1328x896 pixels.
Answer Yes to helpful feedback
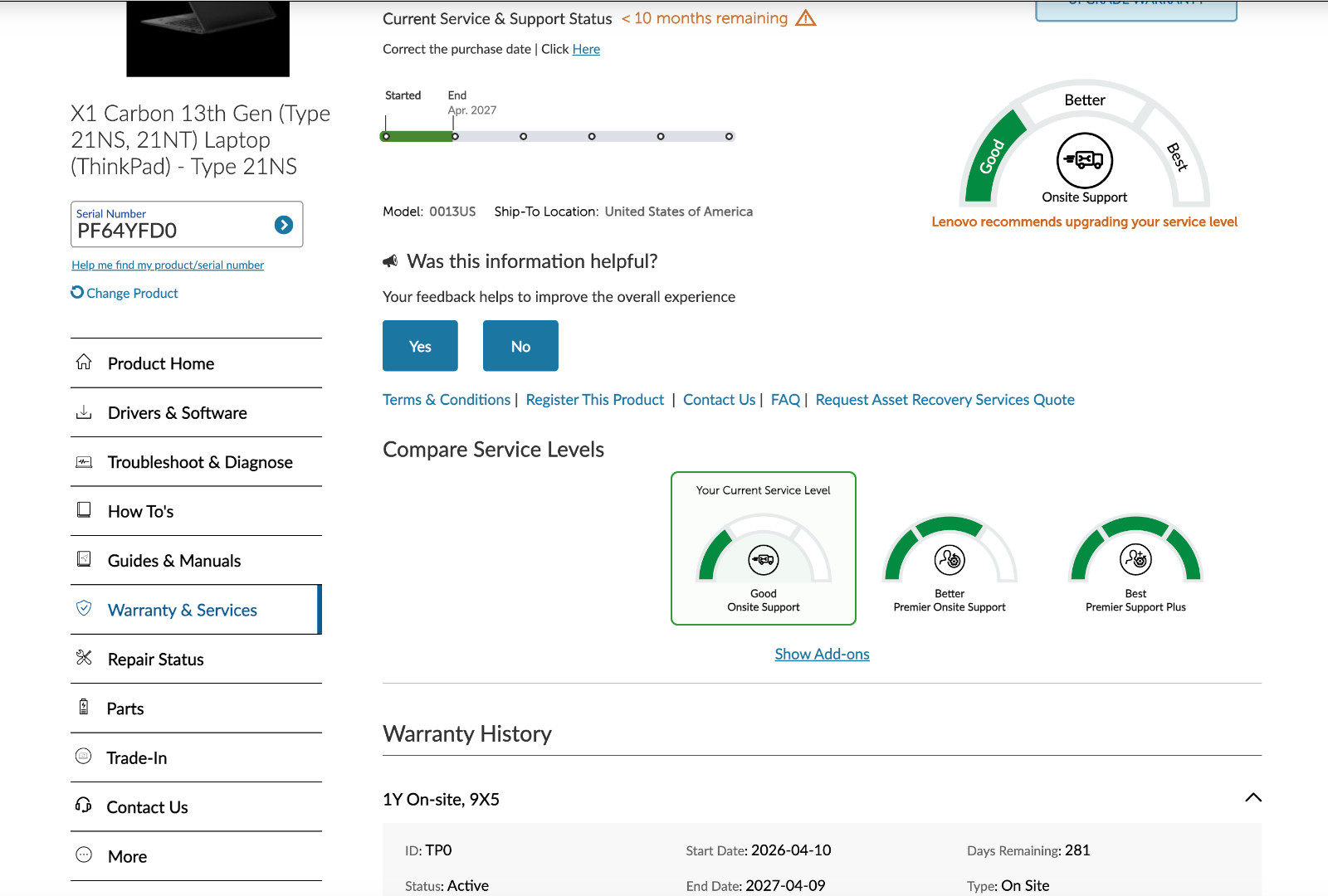420,346
